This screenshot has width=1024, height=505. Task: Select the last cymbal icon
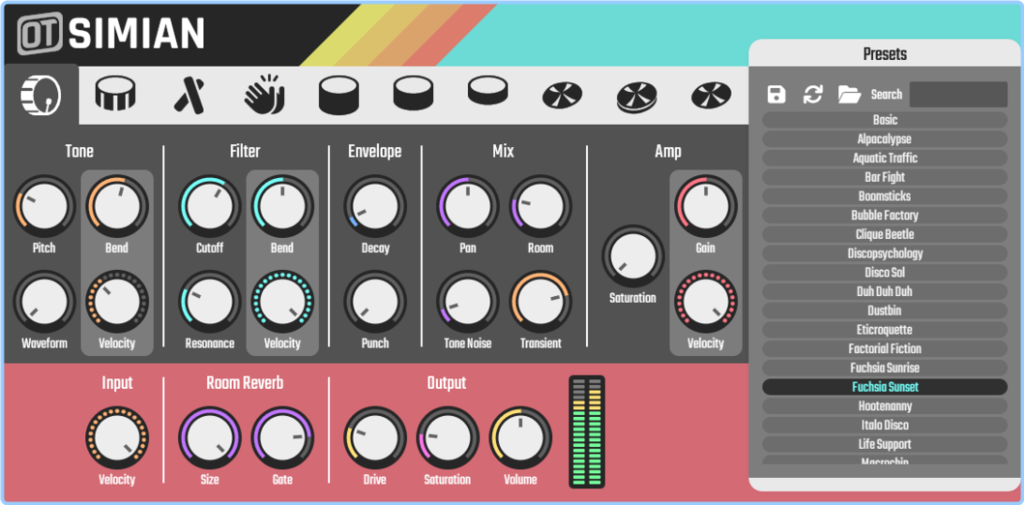(x=711, y=96)
